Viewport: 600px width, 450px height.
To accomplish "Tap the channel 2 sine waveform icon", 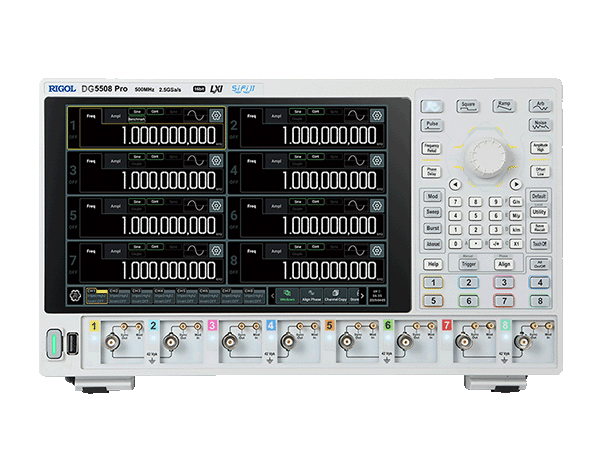I will (348, 117).
